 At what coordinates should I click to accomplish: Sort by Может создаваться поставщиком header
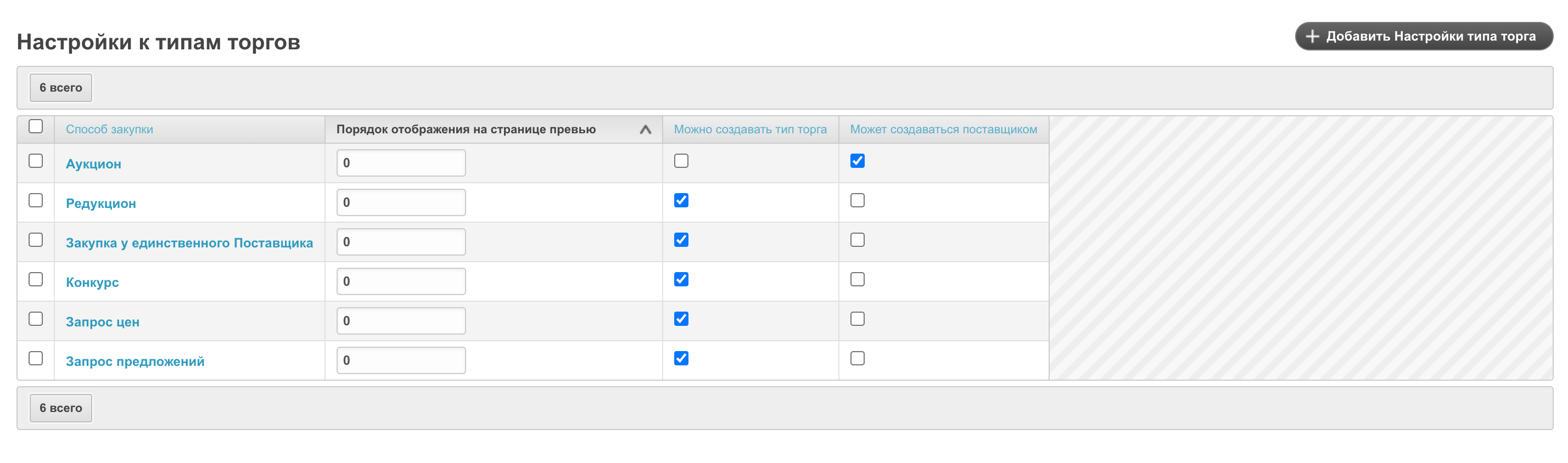coord(943,129)
